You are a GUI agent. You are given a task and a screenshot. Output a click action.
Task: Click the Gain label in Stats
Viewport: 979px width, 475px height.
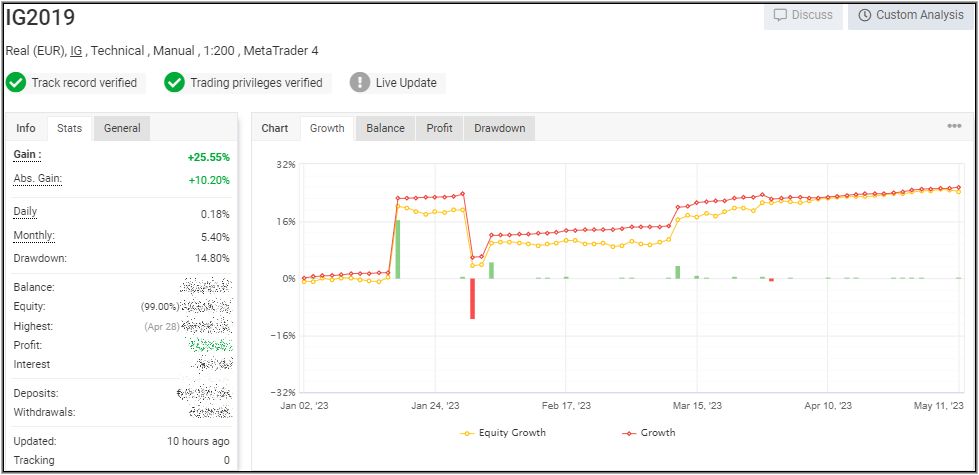click(27, 155)
